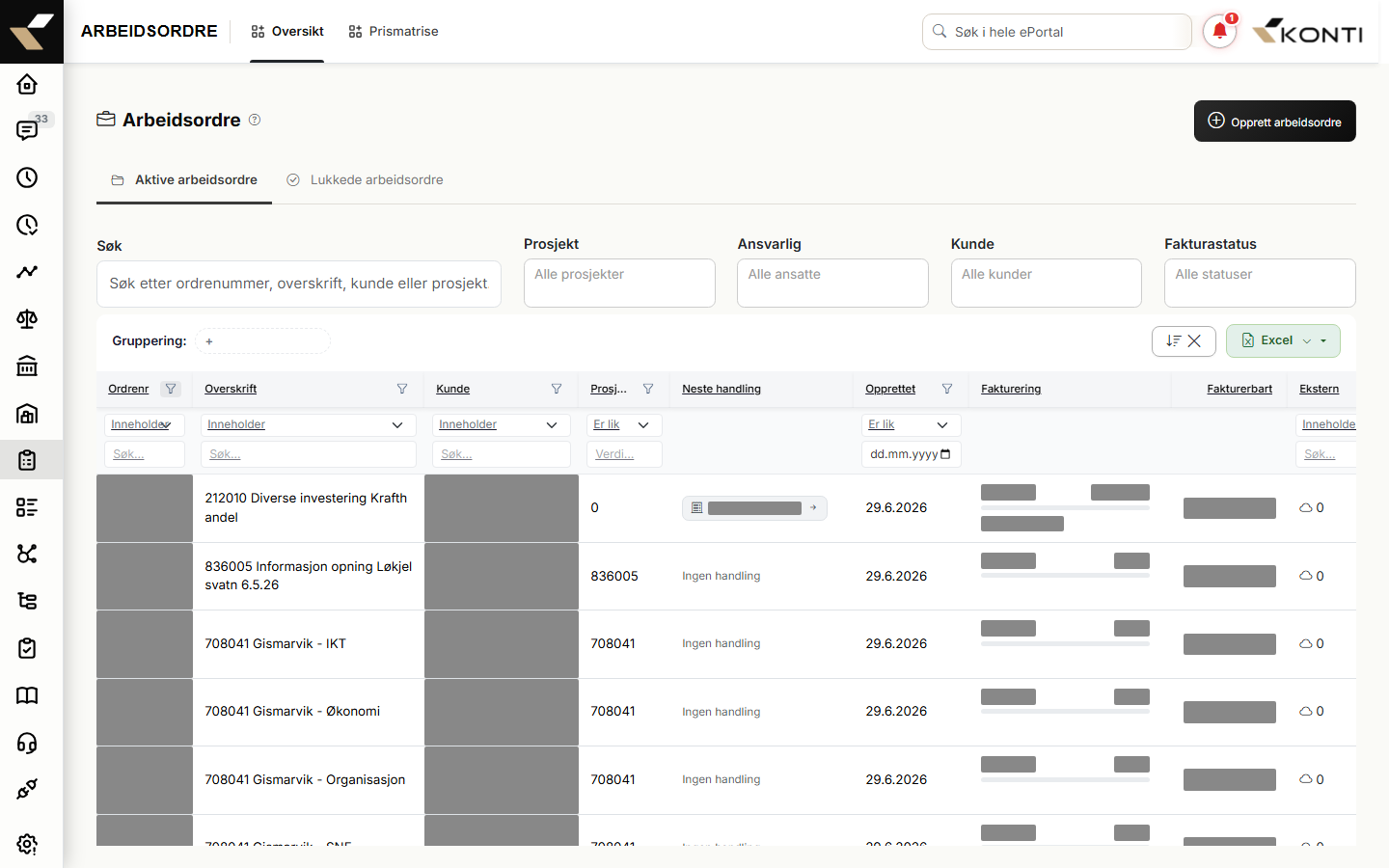Image resolution: width=1389 pixels, height=868 pixels.
Task: Click the cloud icon in the 212010 row
Action: 1306,507
